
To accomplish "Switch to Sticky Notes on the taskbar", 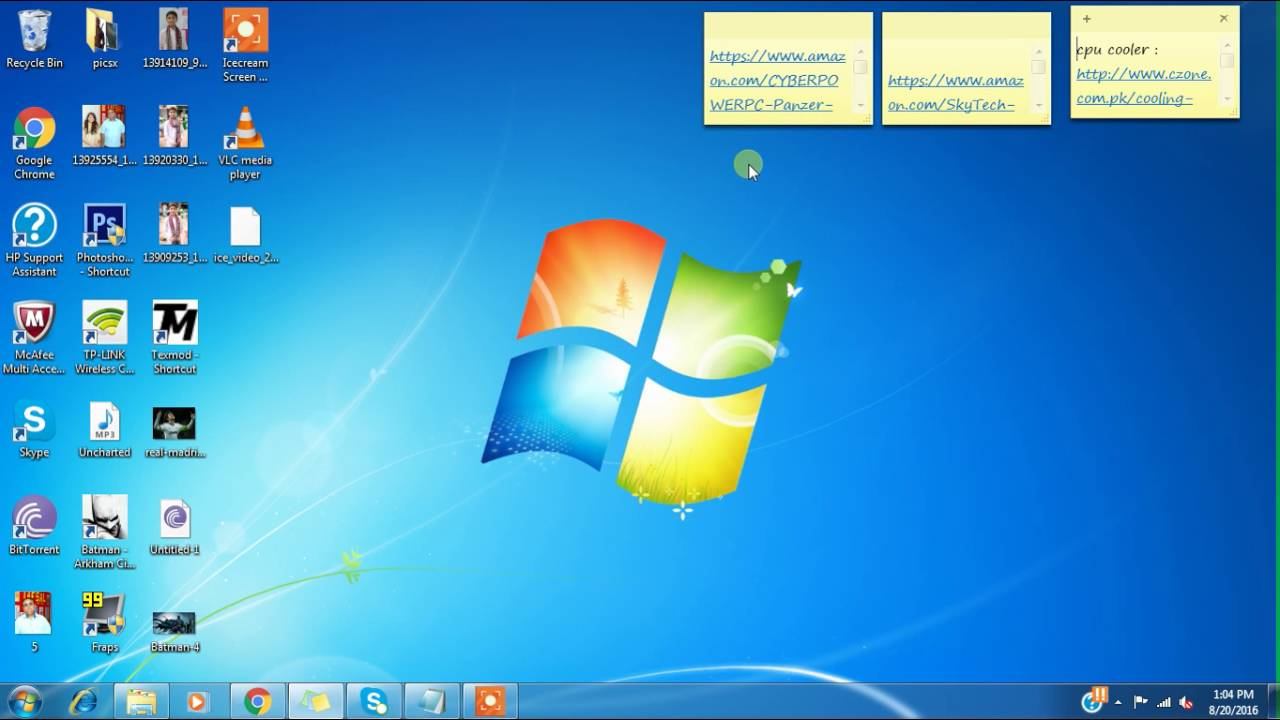I will (316, 702).
